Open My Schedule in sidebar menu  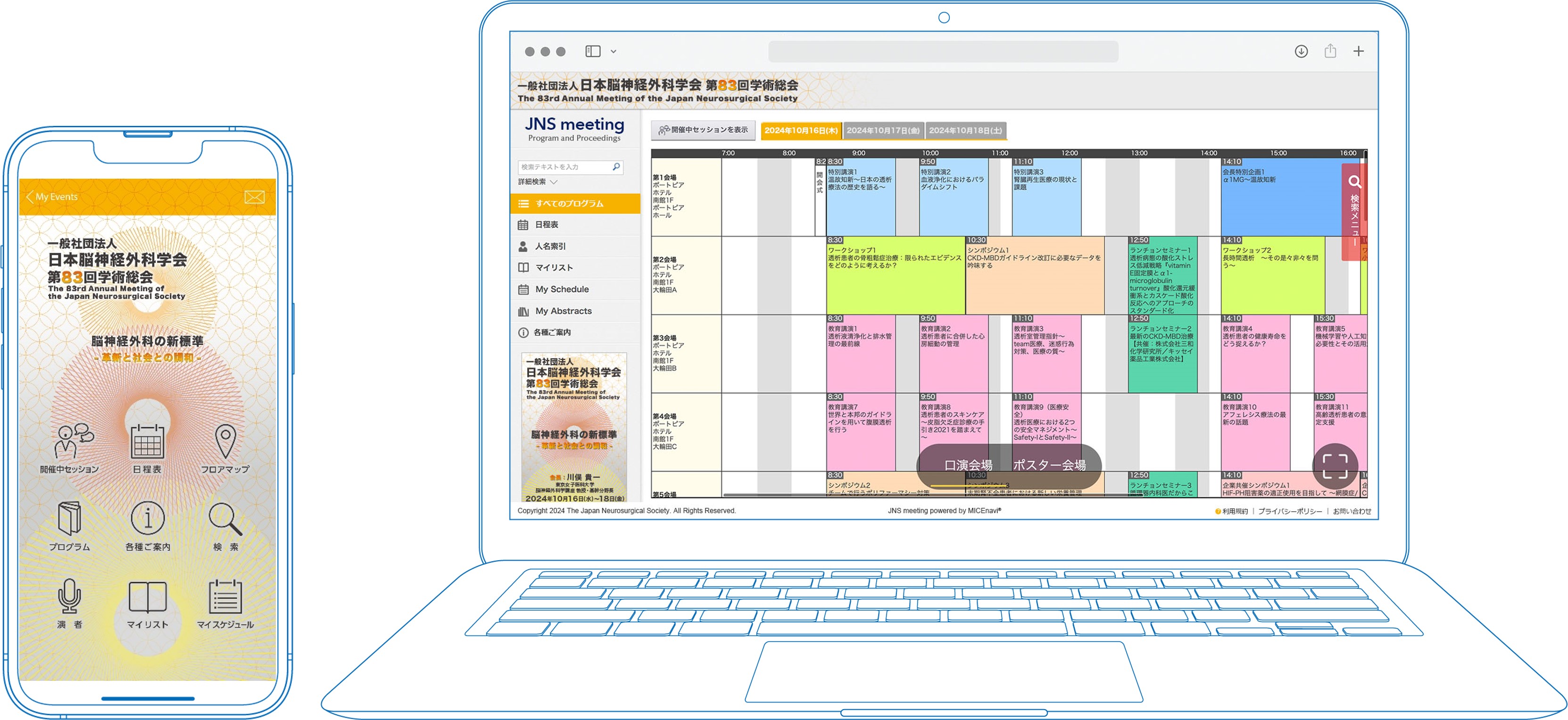tap(561, 290)
